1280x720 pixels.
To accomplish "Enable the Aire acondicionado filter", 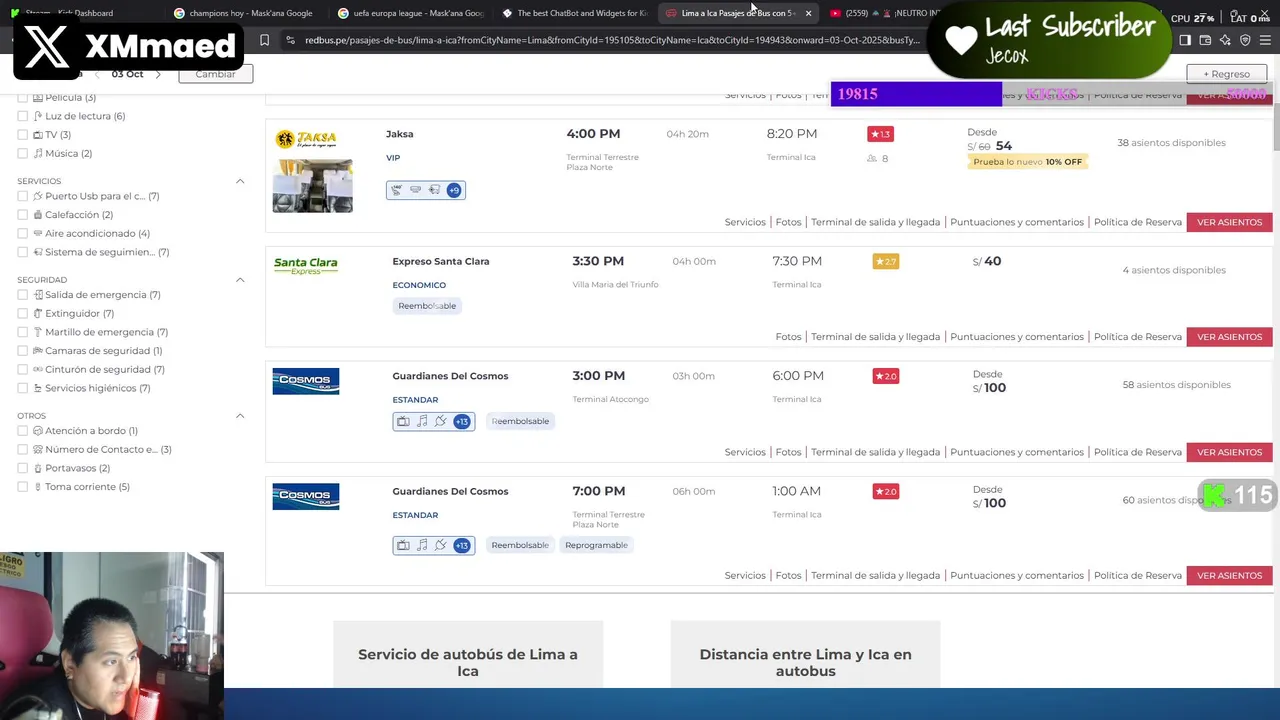I will point(22,234).
